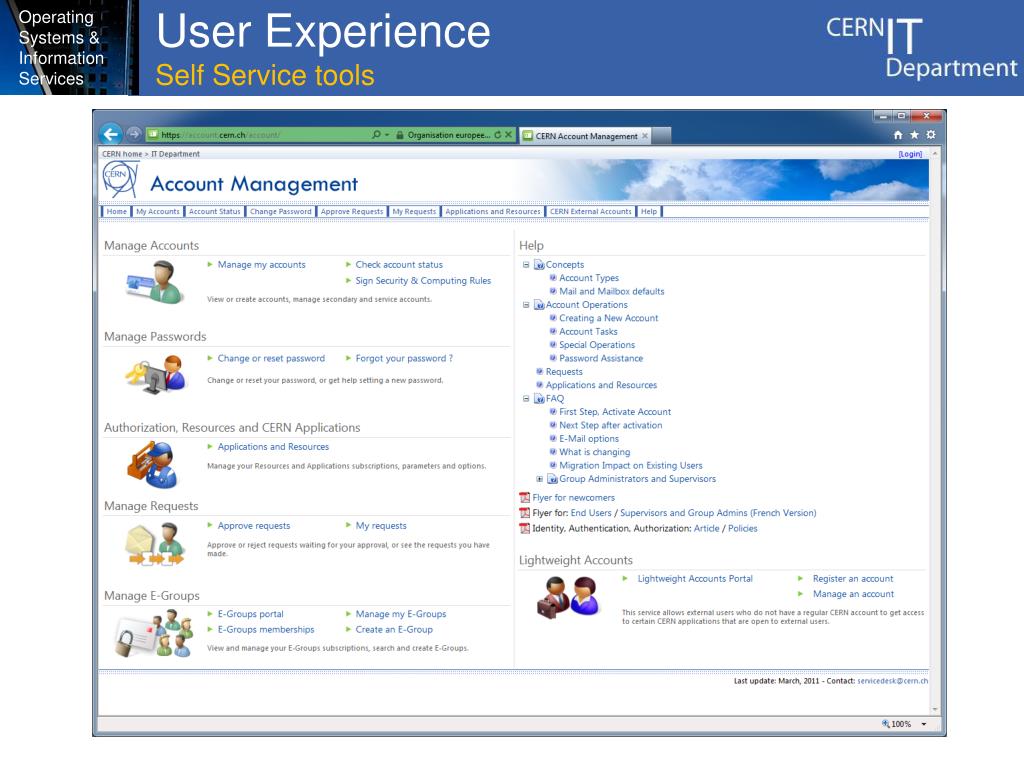Screen dimensions: 1024x768
Task: Click Approve requests link under Manage Requests
Action: click(x=254, y=526)
